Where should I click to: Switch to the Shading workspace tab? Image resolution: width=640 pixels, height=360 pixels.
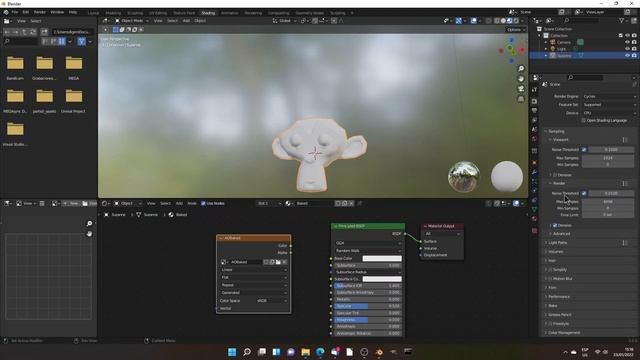[208, 13]
